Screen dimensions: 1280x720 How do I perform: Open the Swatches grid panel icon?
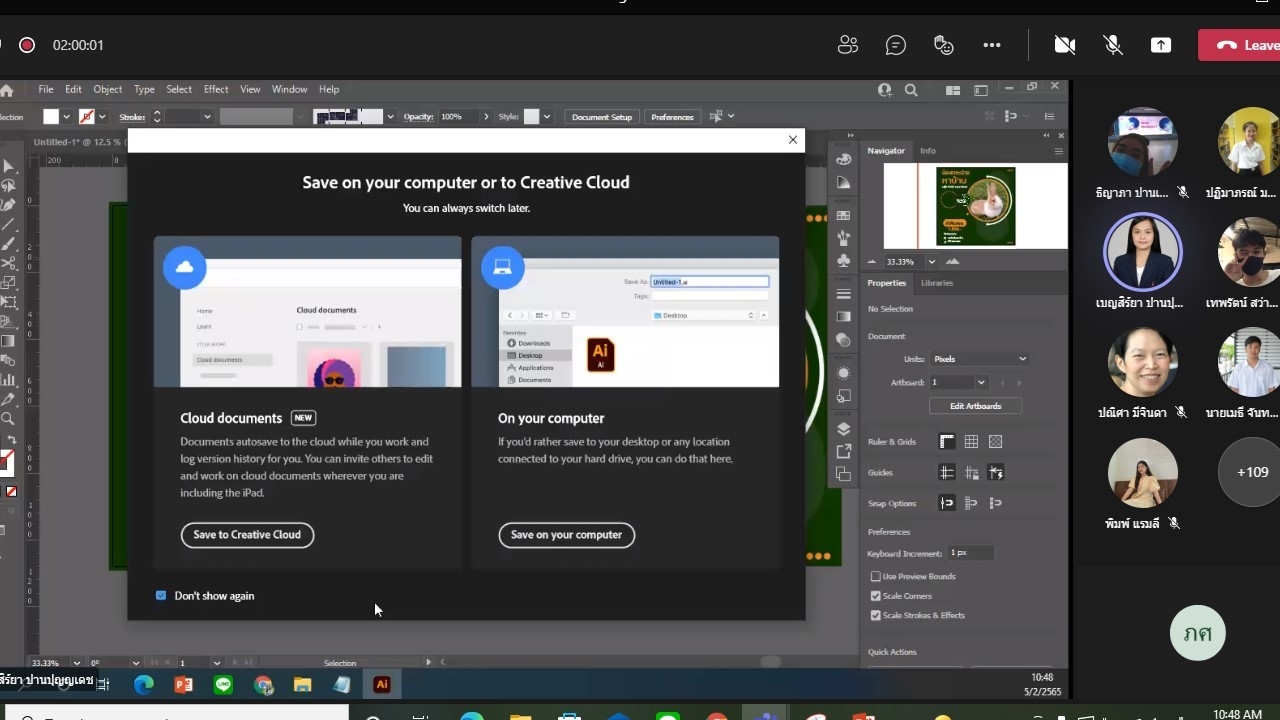[x=844, y=216]
